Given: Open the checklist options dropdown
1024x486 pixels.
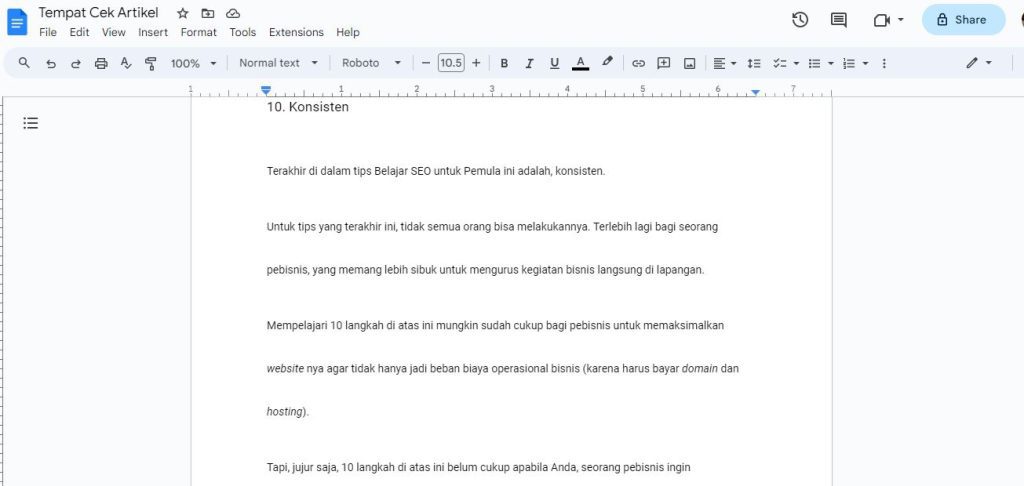Looking at the screenshot, I should pyautogui.click(x=796, y=63).
